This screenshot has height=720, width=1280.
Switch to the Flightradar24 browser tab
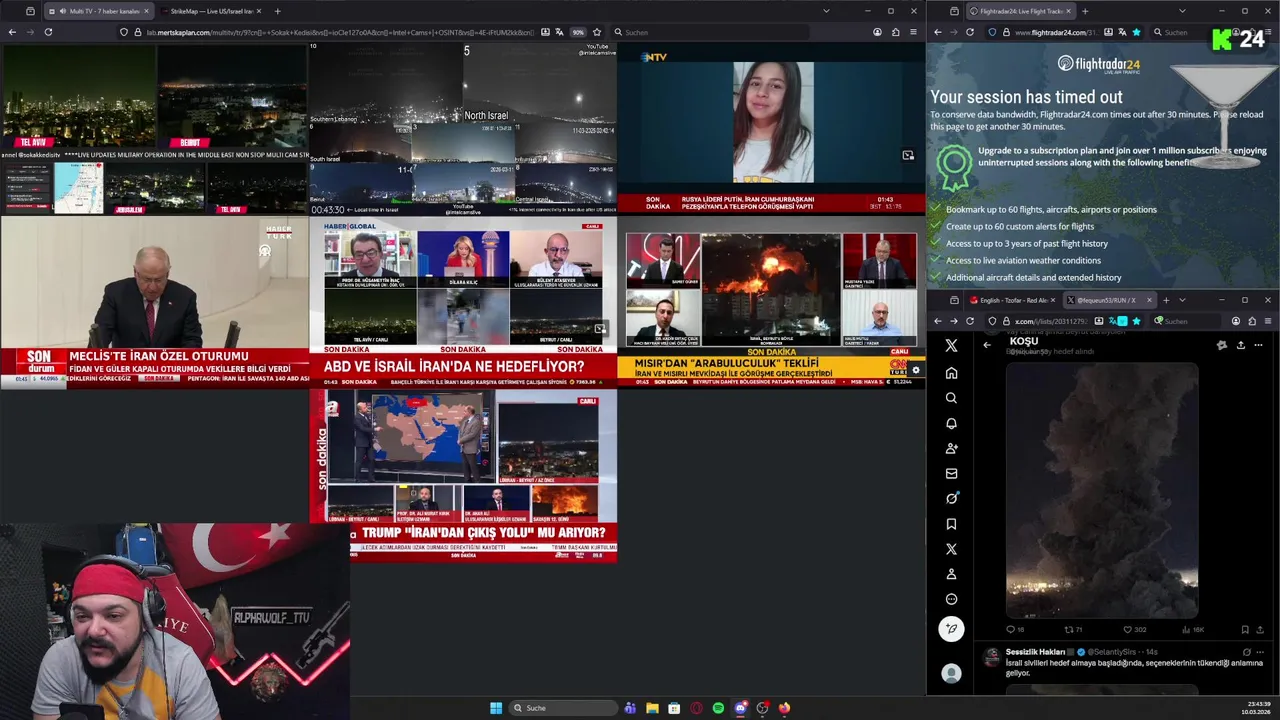1020,11
